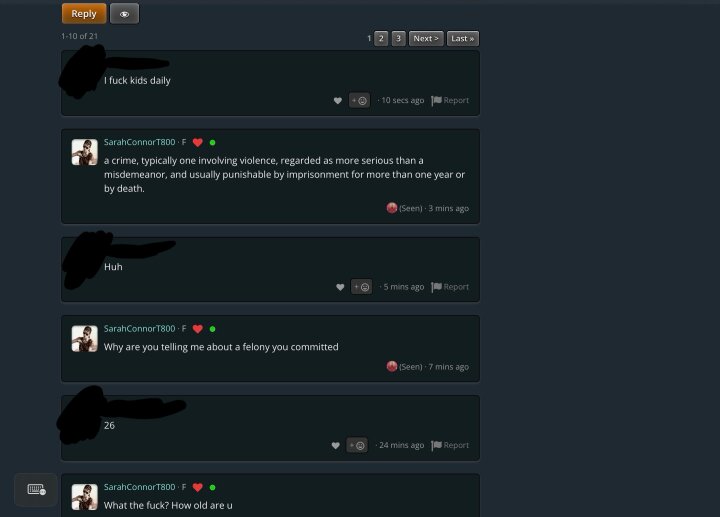Add emoji reaction to the 10 secs ago message
The height and width of the screenshot is (517, 720).
pyautogui.click(x=359, y=101)
